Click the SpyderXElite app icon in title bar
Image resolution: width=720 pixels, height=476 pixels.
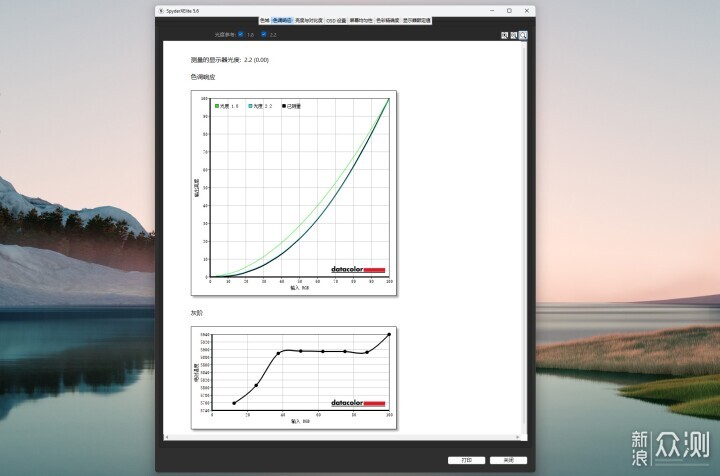tap(162, 10)
